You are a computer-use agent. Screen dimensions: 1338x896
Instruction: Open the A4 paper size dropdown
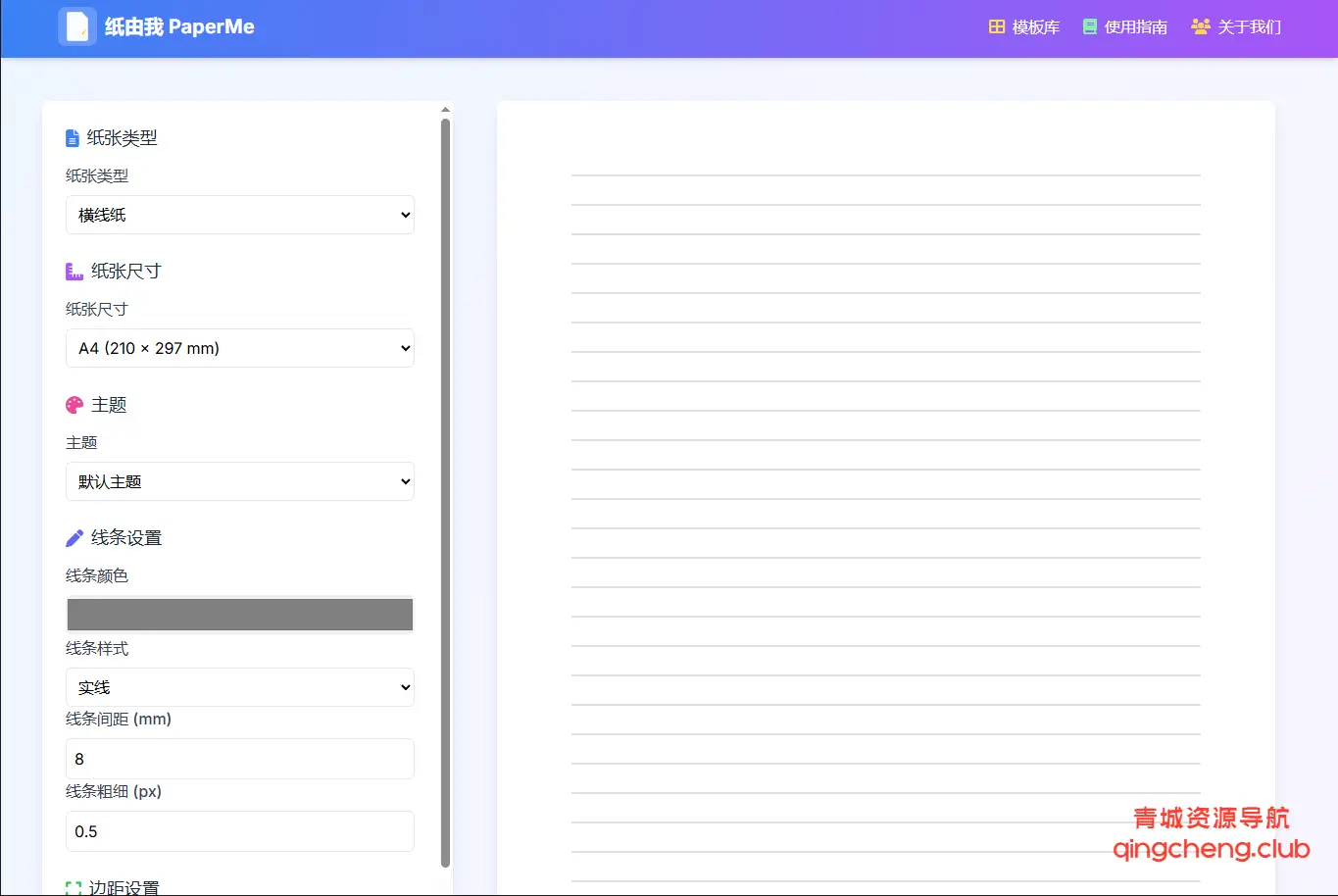(x=239, y=348)
